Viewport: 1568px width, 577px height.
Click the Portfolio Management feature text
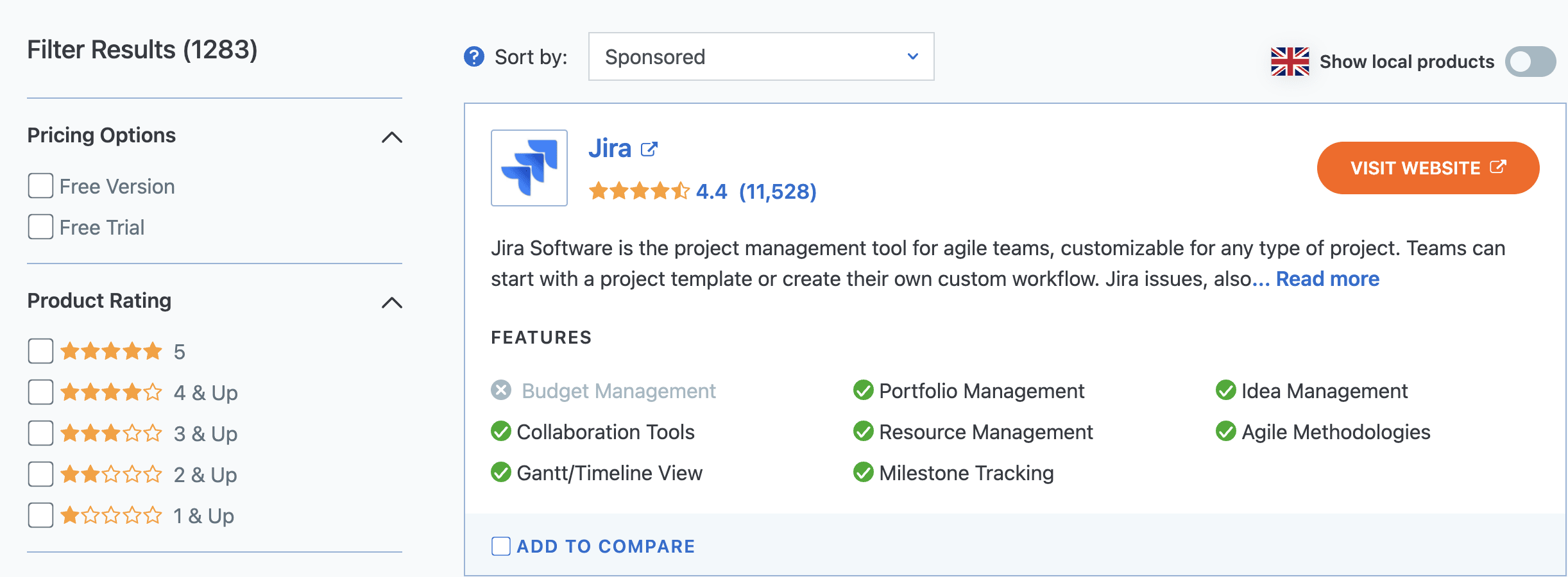[x=982, y=391]
